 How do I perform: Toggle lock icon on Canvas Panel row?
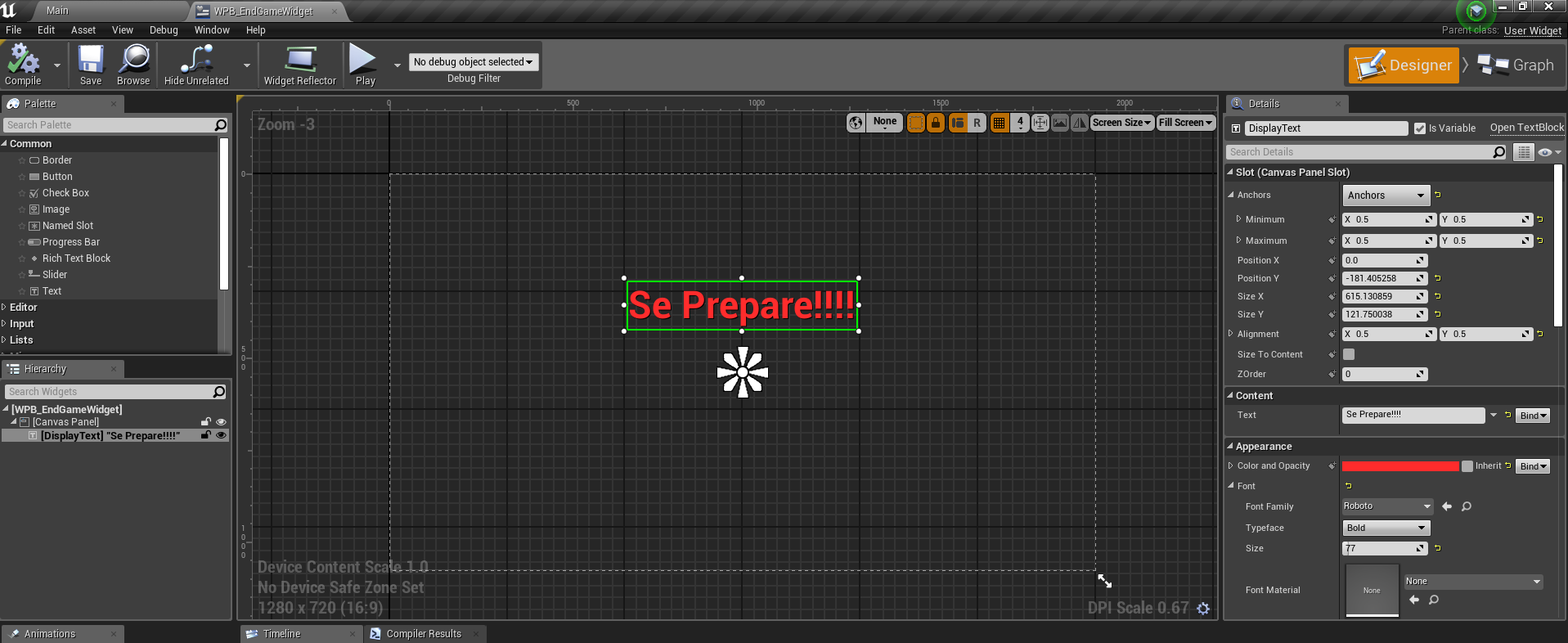pyautogui.click(x=206, y=422)
